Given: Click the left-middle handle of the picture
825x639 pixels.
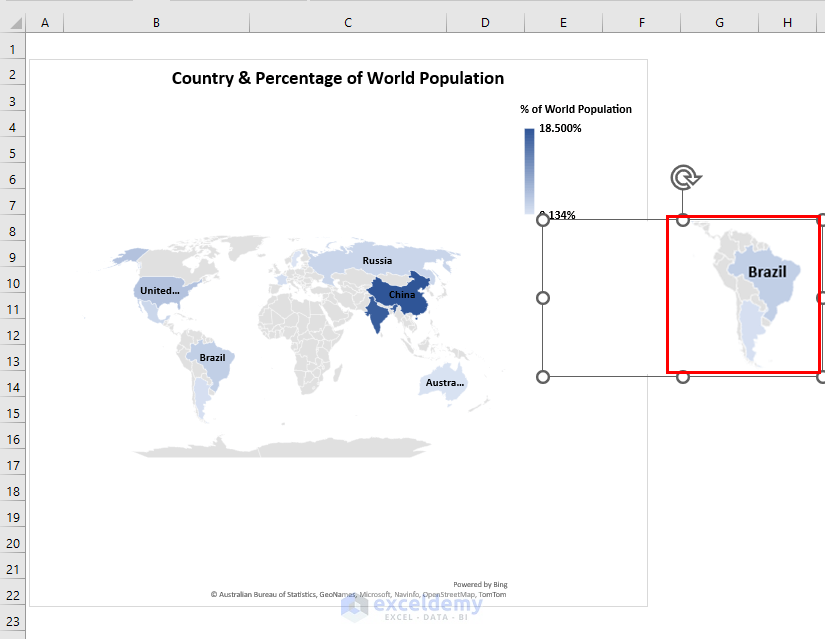Looking at the screenshot, I should 542,298.
